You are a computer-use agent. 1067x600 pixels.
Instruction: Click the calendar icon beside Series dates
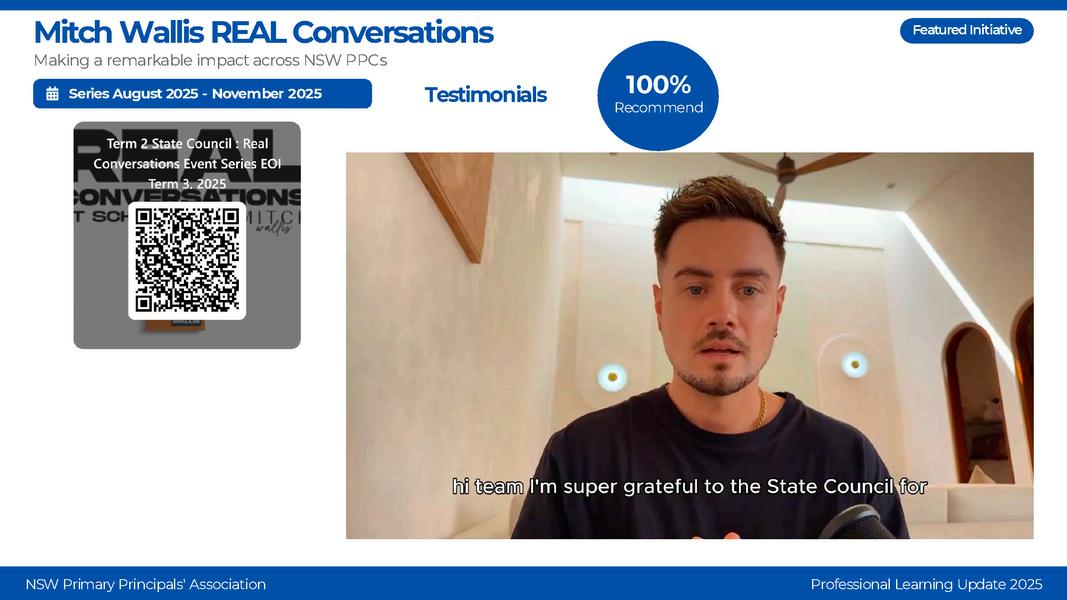click(52, 94)
